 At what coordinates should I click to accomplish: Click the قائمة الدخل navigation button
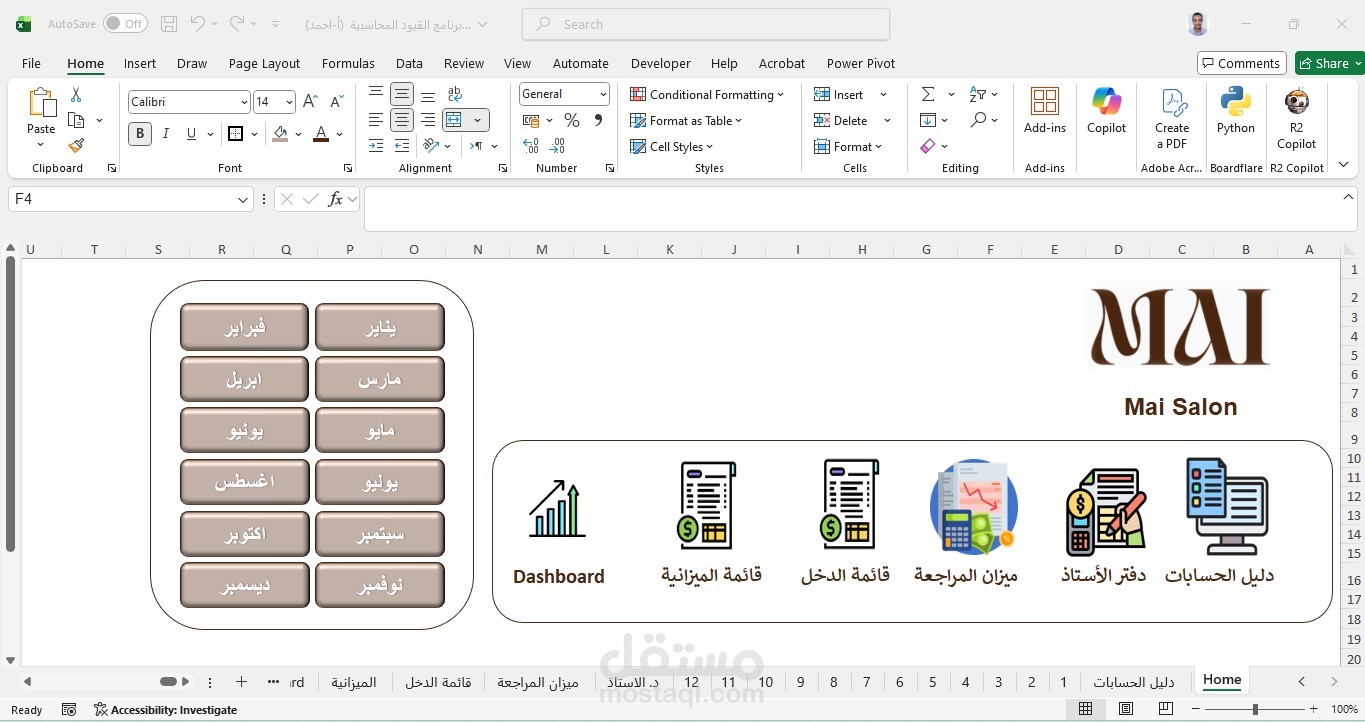[846, 522]
